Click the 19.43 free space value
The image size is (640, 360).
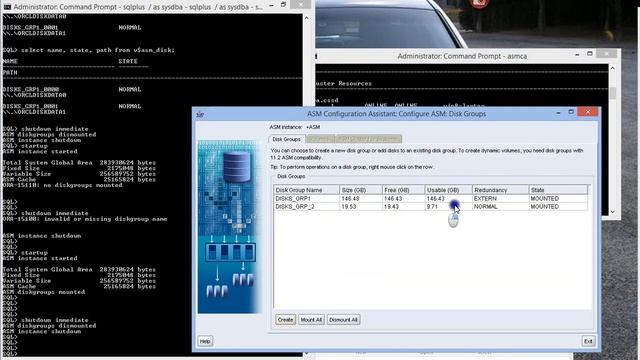[391, 207]
